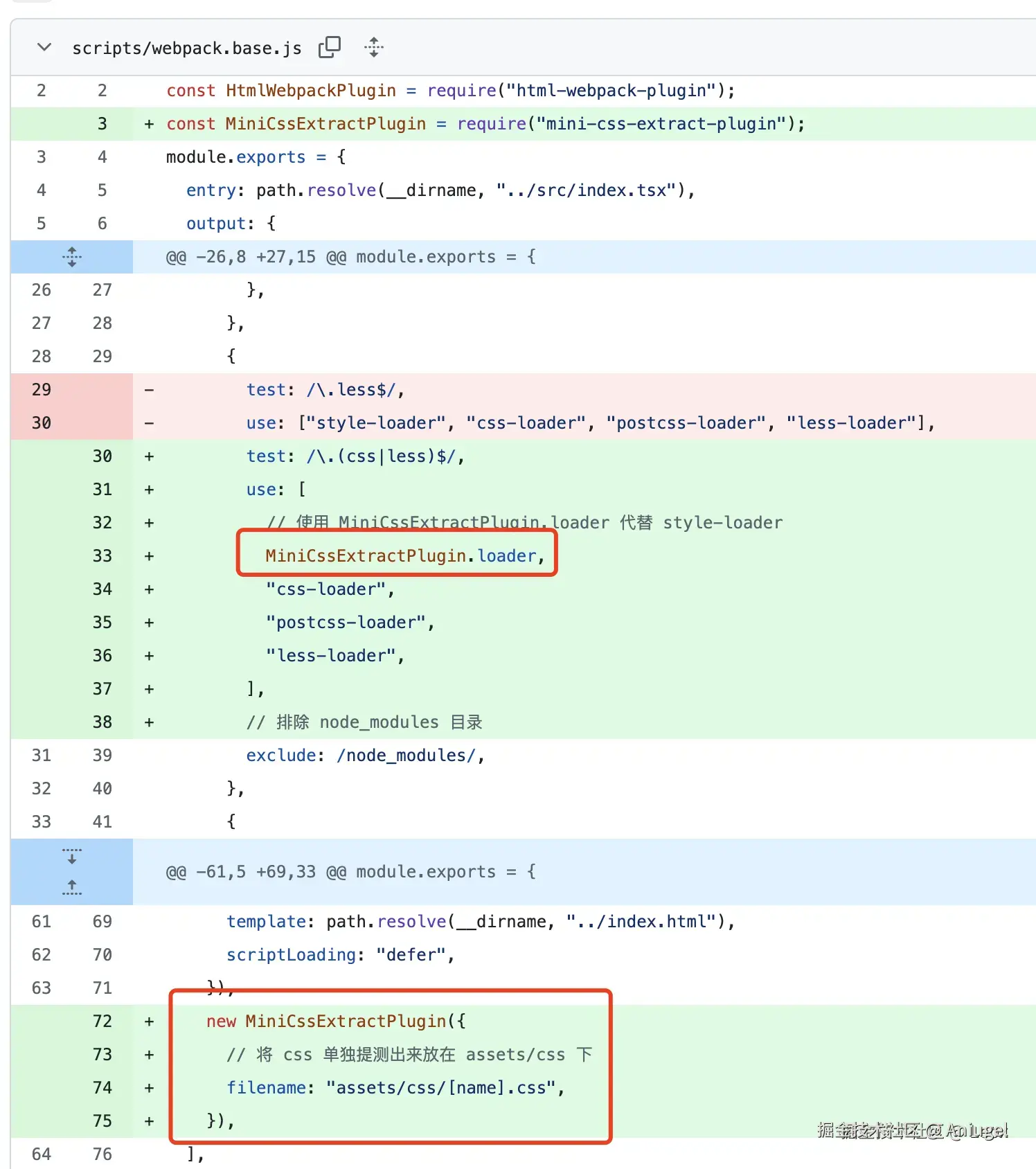Click added line number 3

coord(102,124)
